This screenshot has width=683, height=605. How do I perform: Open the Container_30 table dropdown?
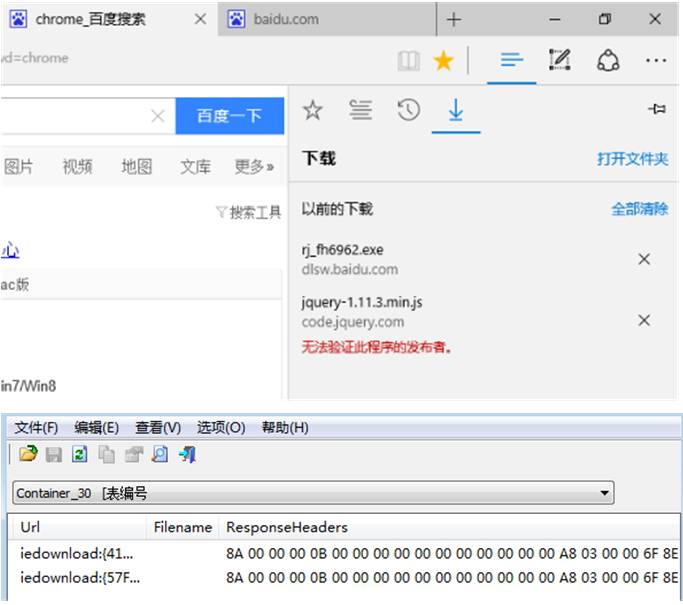pos(605,493)
